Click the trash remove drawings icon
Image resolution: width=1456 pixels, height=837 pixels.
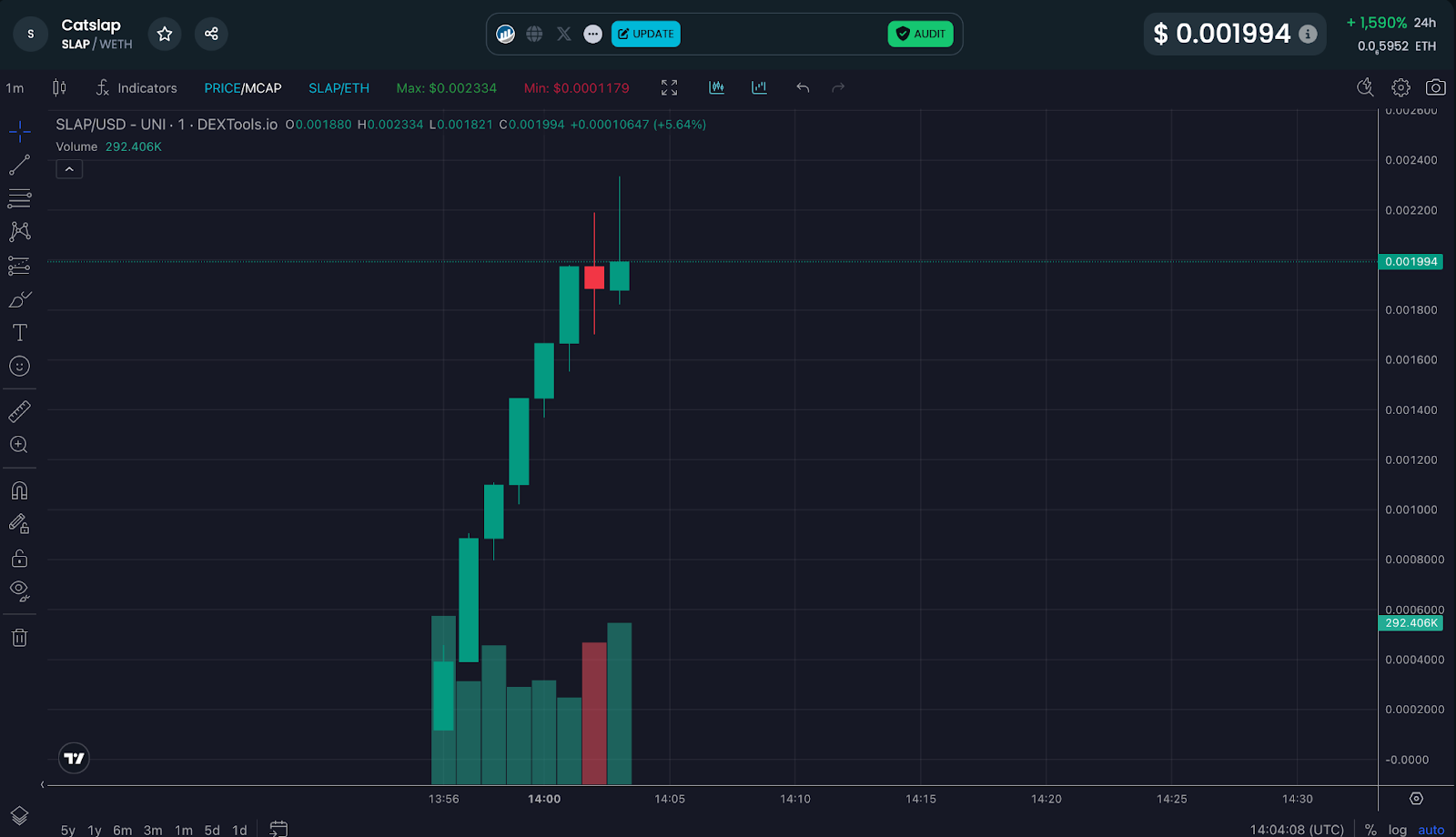(x=19, y=638)
